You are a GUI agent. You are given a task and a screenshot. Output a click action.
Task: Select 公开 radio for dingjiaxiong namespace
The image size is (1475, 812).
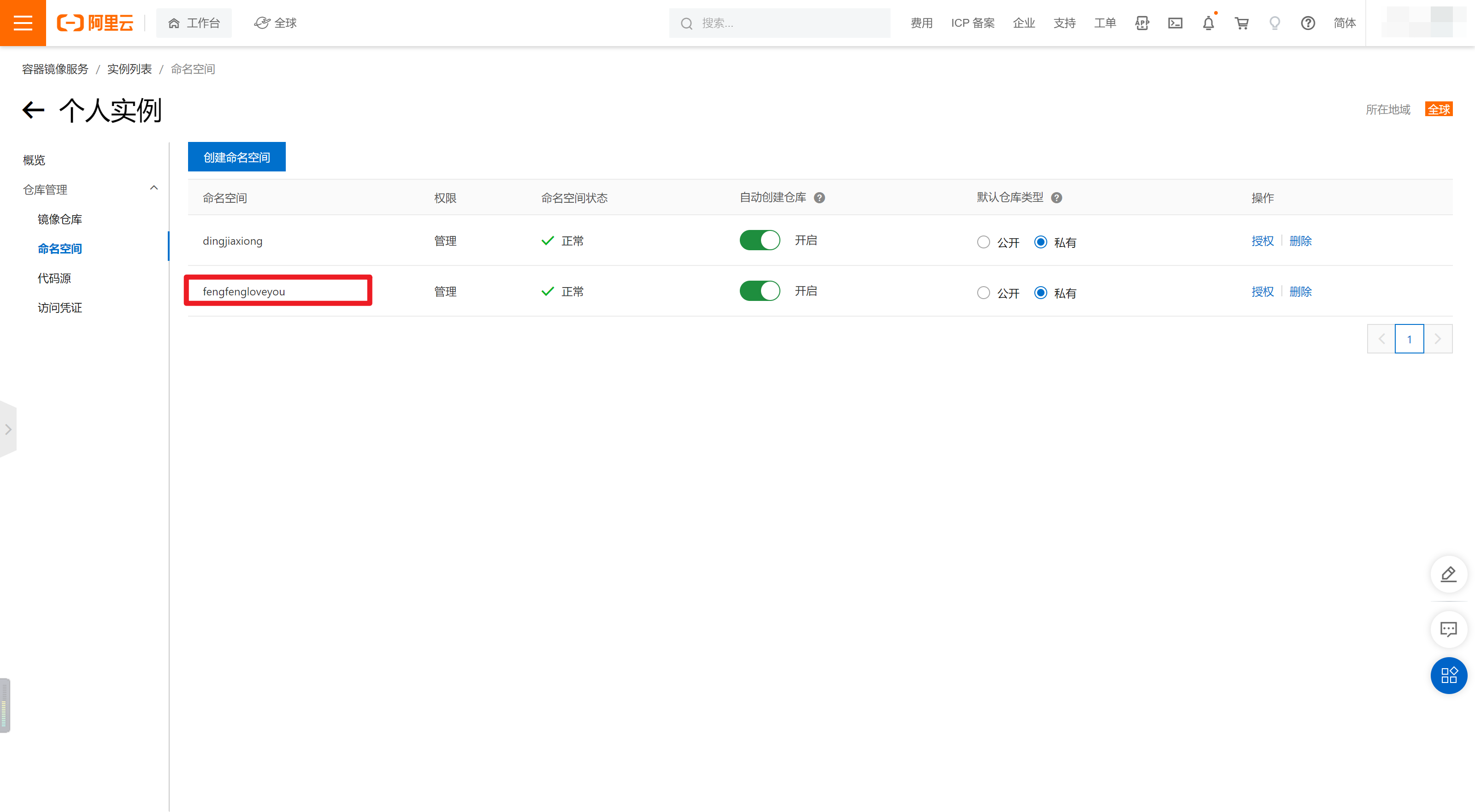pos(983,242)
